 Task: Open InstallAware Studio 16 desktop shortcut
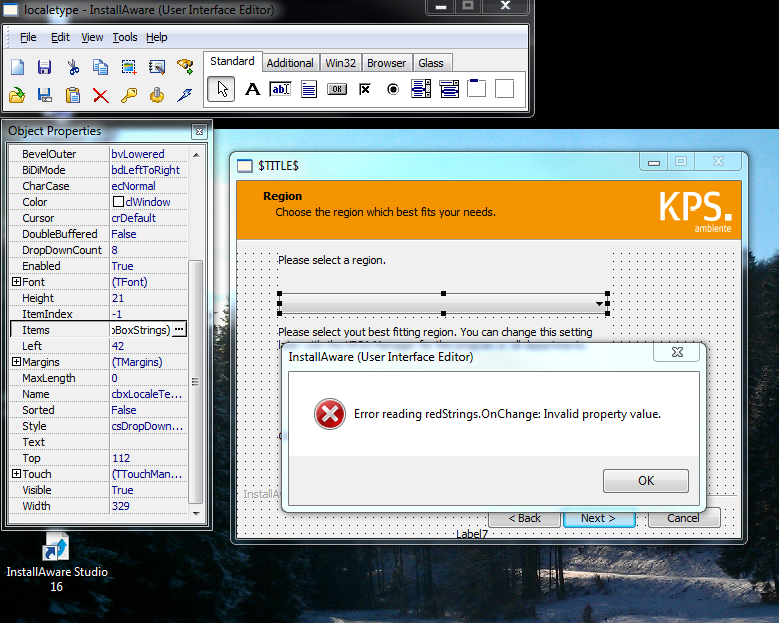click(56, 562)
